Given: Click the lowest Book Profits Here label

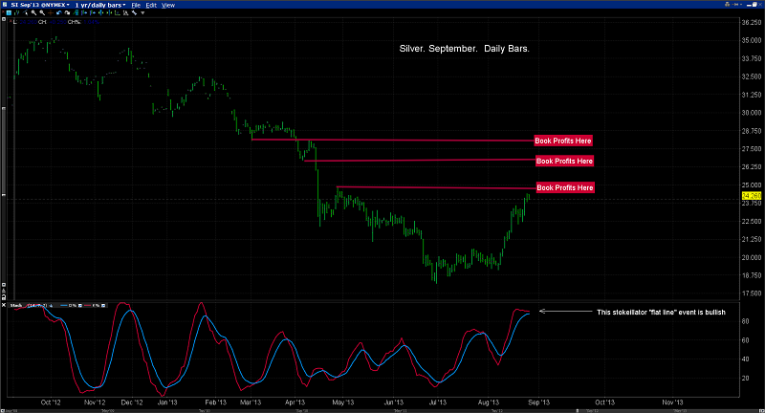Looking at the screenshot, I should coord(566,188).
